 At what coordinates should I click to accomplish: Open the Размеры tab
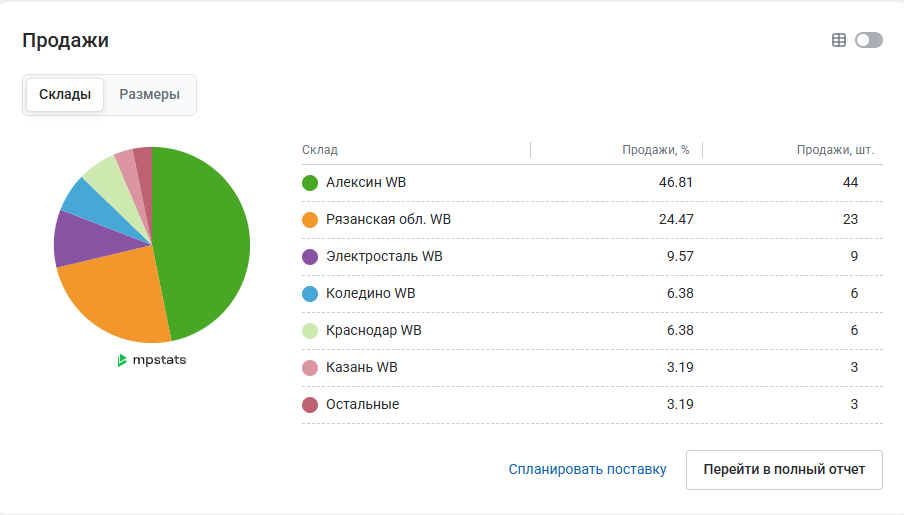pyautogui.click(x=150, y=95)
